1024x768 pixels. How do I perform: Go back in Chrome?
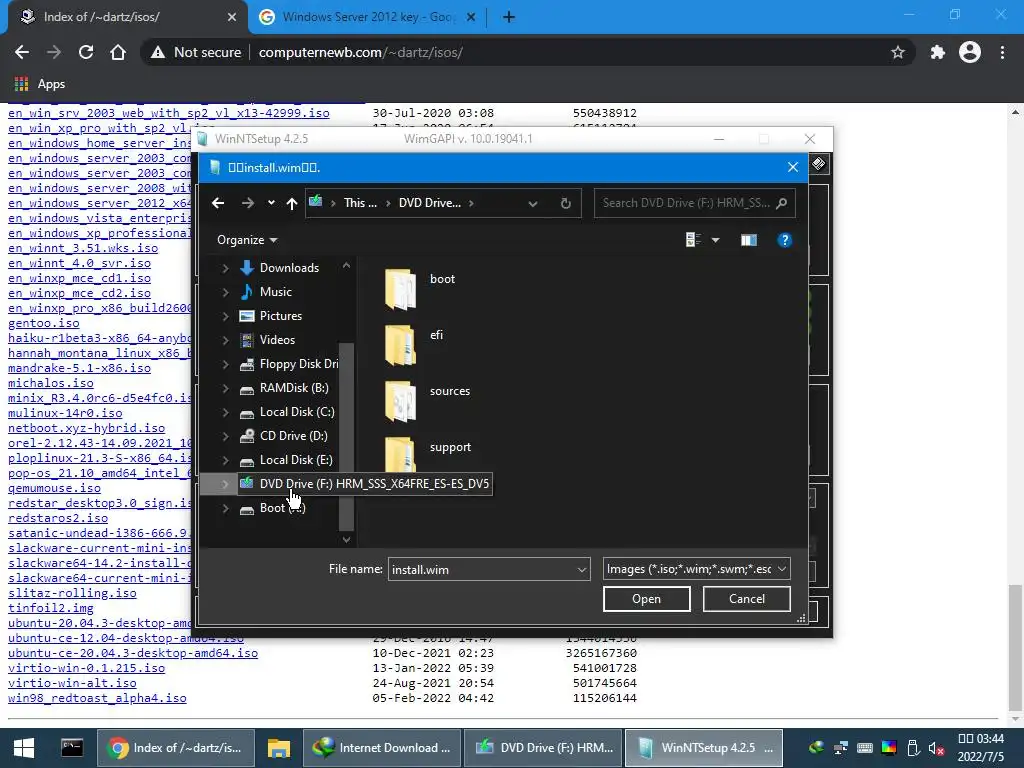click(x=22, y=52)
